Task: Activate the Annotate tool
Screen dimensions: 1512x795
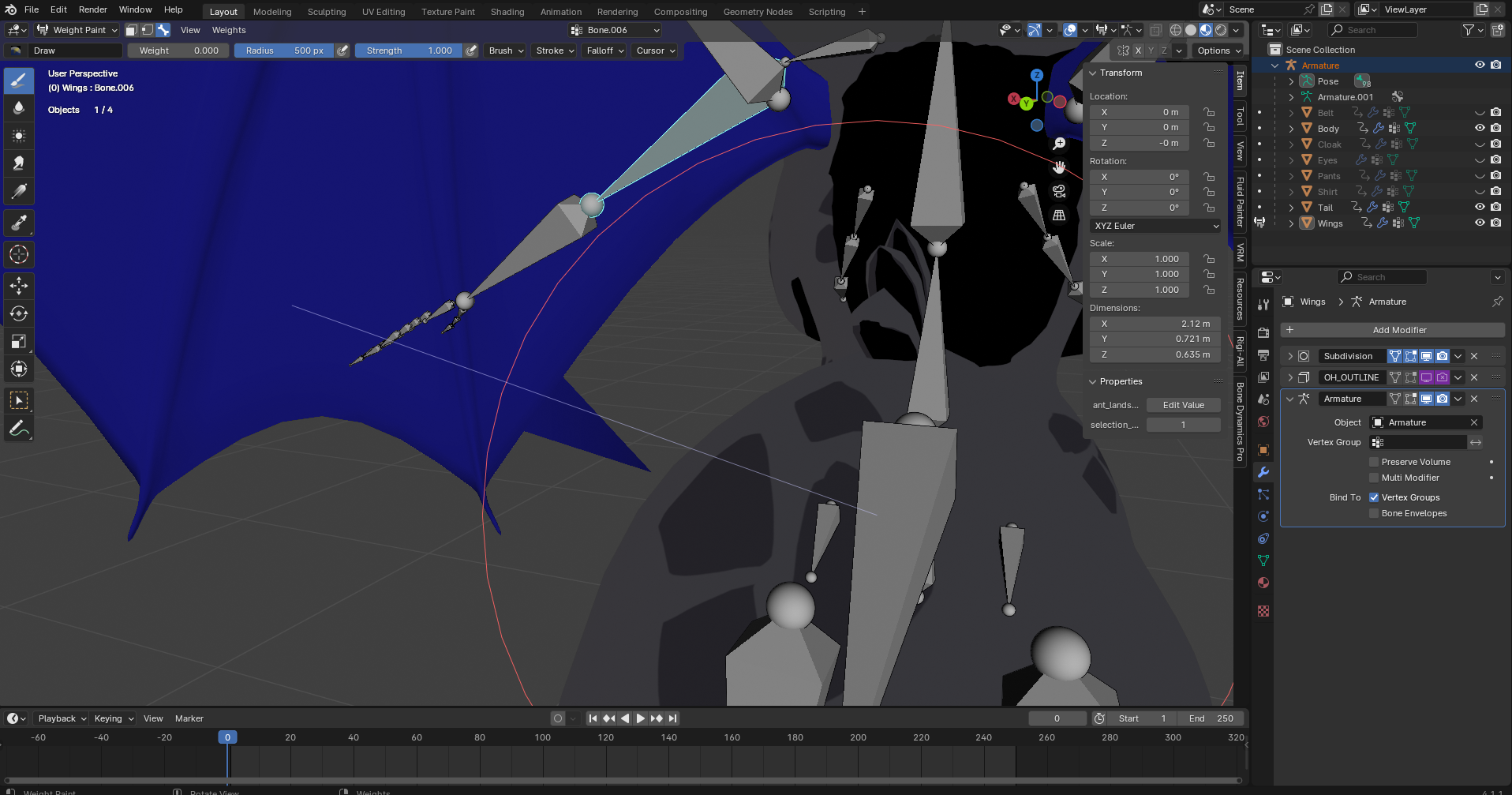Action: 19,429
